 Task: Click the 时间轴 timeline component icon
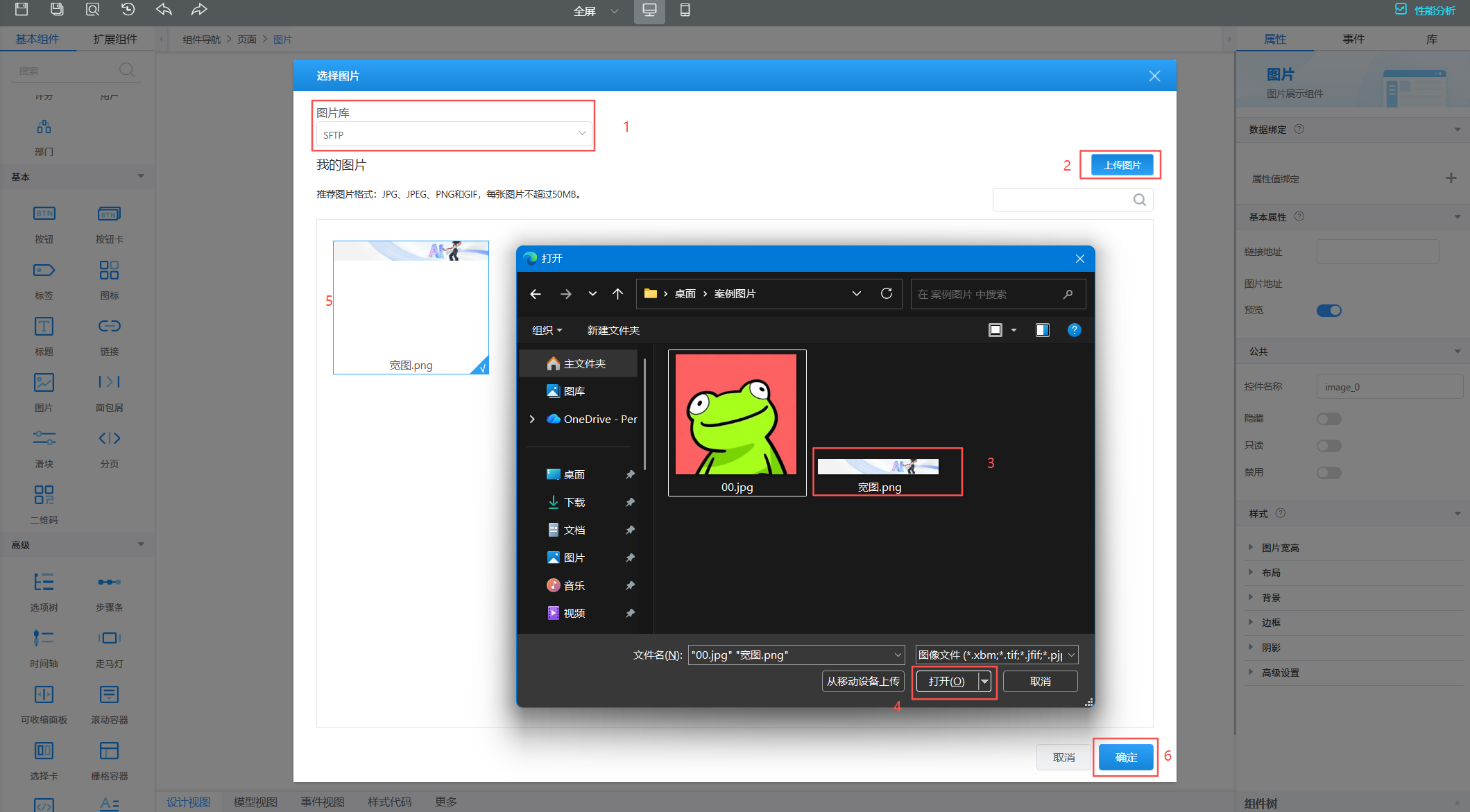[44, 638]
